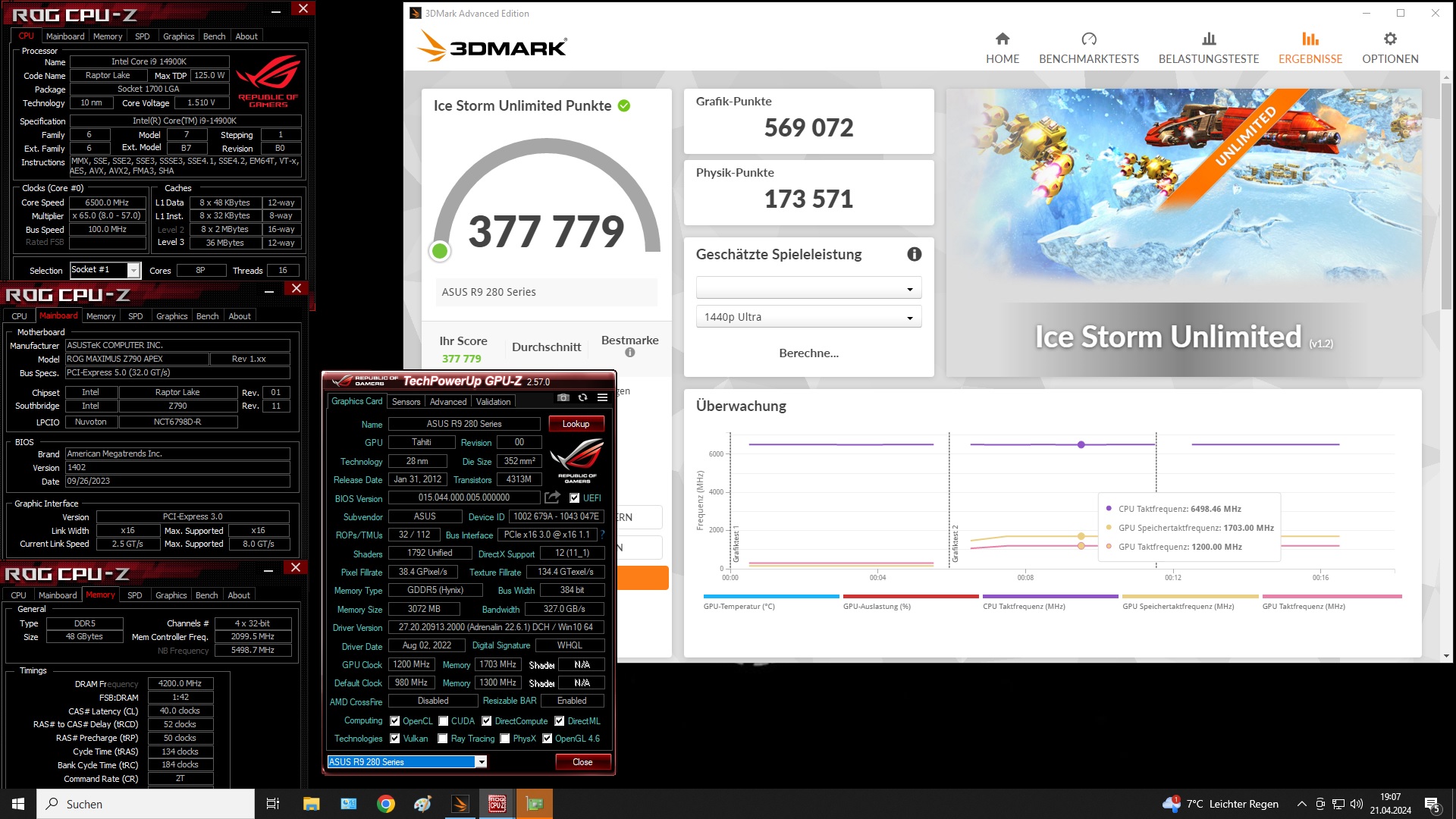The width and height of the screenshot is (1456, 819).
Task: Click the GPU-Temperatur legend color bar
Action: (770, 596)
